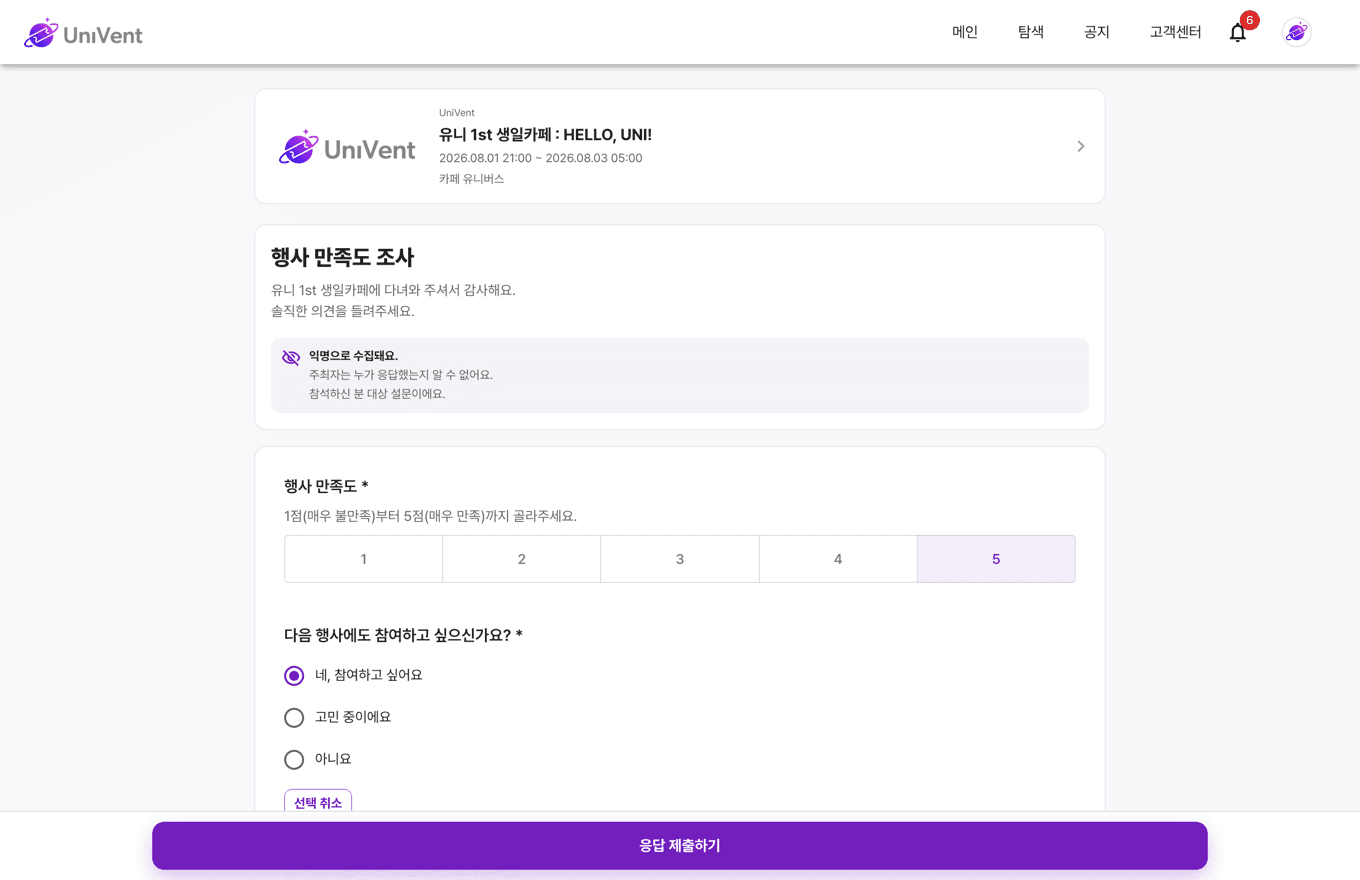Select satisfaction rating 1
Viewport: 1360px width, 880px height.
pos(364,559)
